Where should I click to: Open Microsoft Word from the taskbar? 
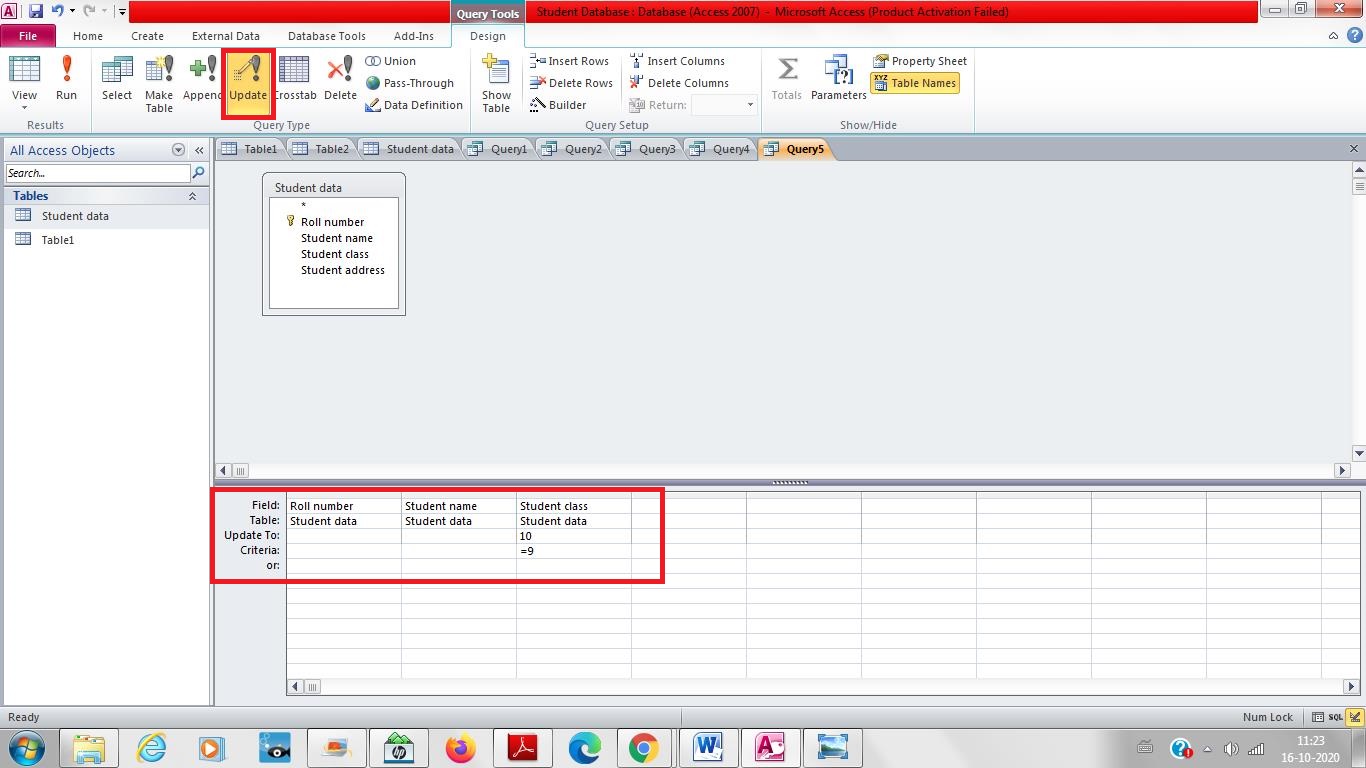[x=708, y=748]
